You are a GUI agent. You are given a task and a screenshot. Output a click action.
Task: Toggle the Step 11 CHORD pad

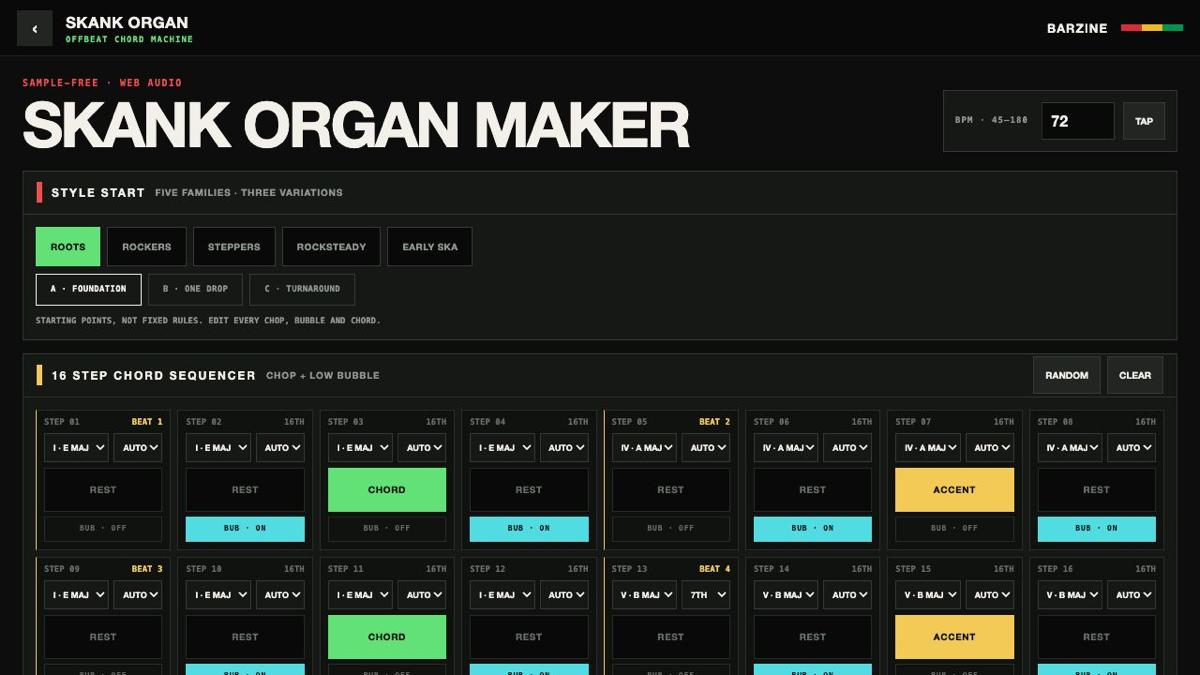click(387, 637)
